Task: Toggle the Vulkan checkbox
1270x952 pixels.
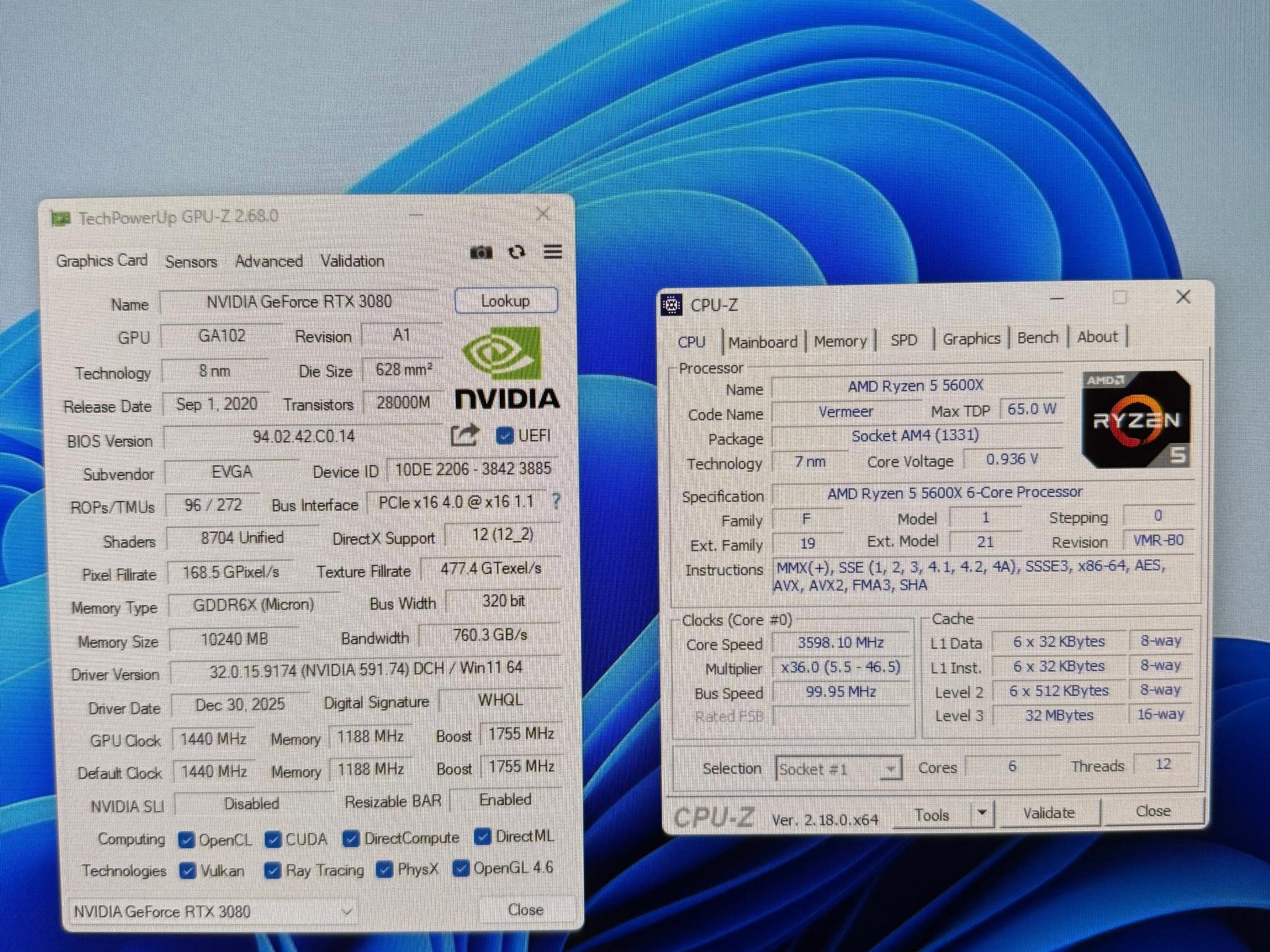Action: (x=187, y=871)
